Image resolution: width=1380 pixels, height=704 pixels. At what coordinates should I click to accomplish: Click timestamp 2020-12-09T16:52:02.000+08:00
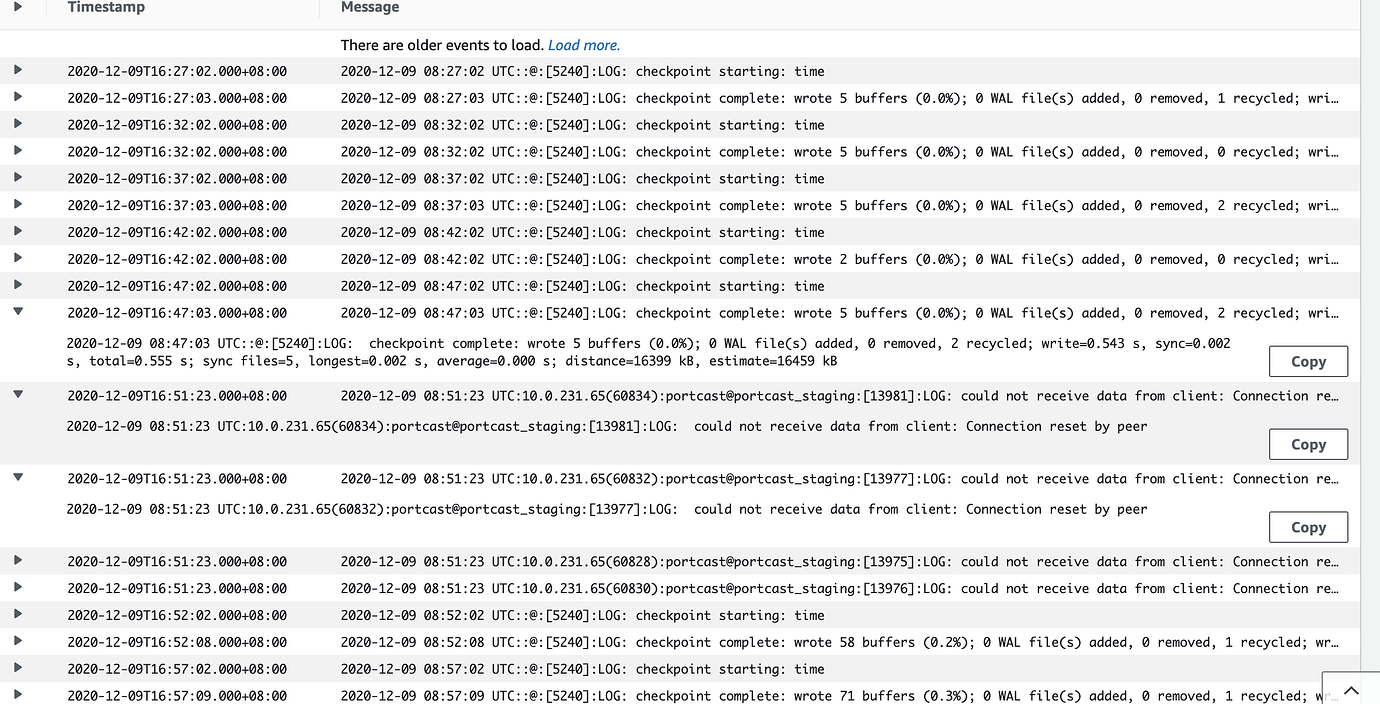(x=177, y=616)
